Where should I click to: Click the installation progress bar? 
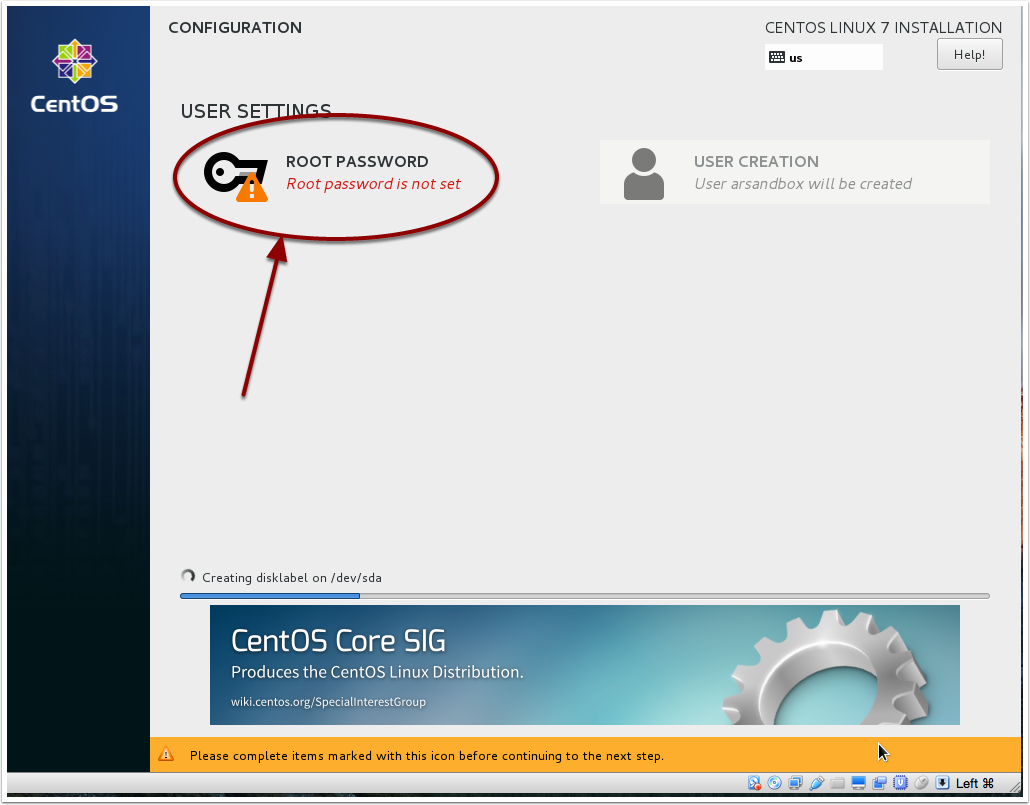[x=585, y=596]
